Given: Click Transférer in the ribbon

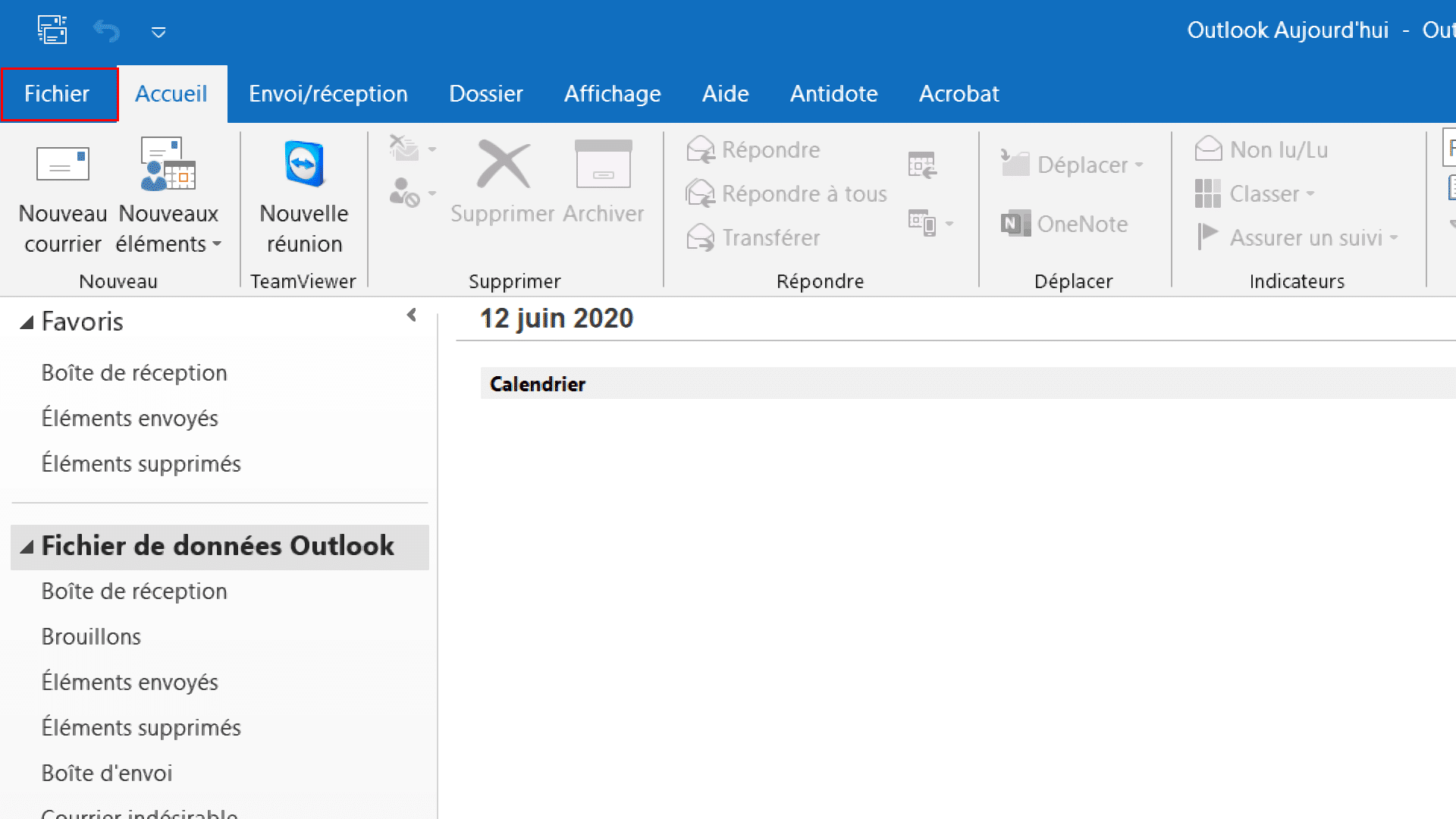Looking at the screenshot, I should tap(753, 238).
